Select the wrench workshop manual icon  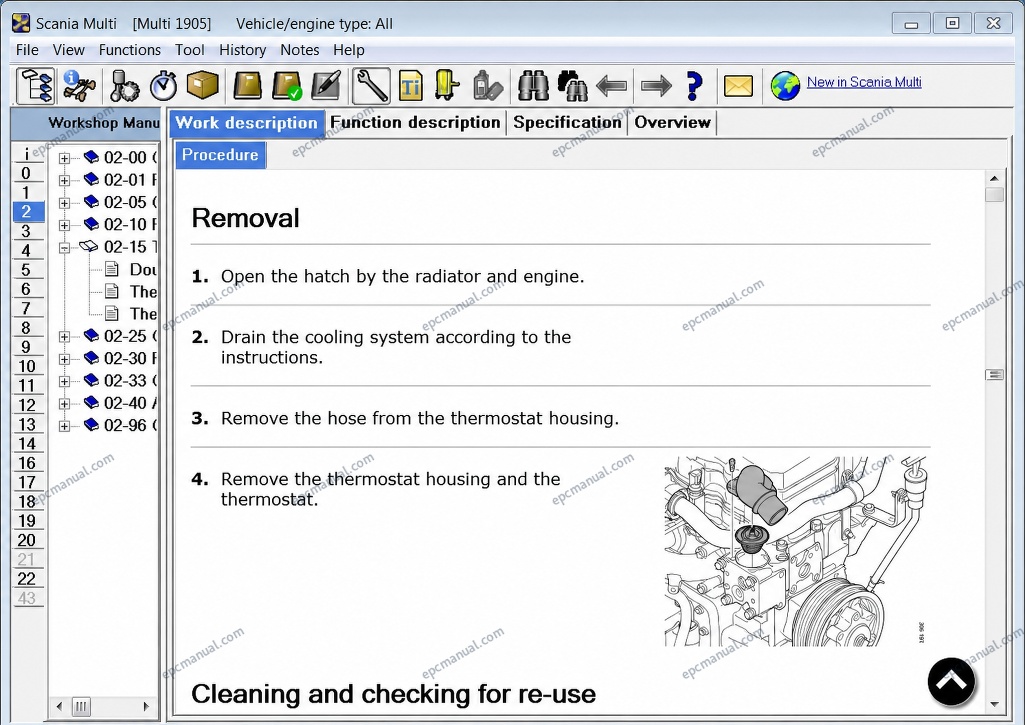371,86
